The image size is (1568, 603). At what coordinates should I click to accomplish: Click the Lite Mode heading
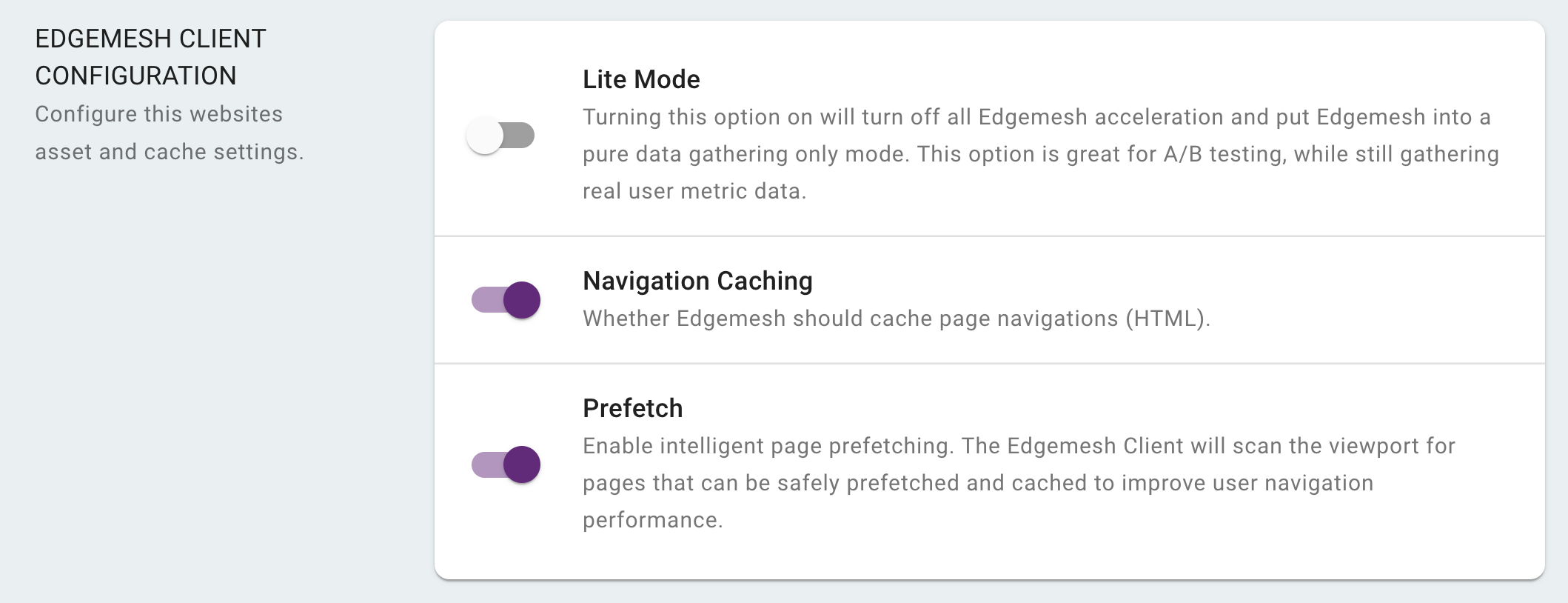point(641,79)
